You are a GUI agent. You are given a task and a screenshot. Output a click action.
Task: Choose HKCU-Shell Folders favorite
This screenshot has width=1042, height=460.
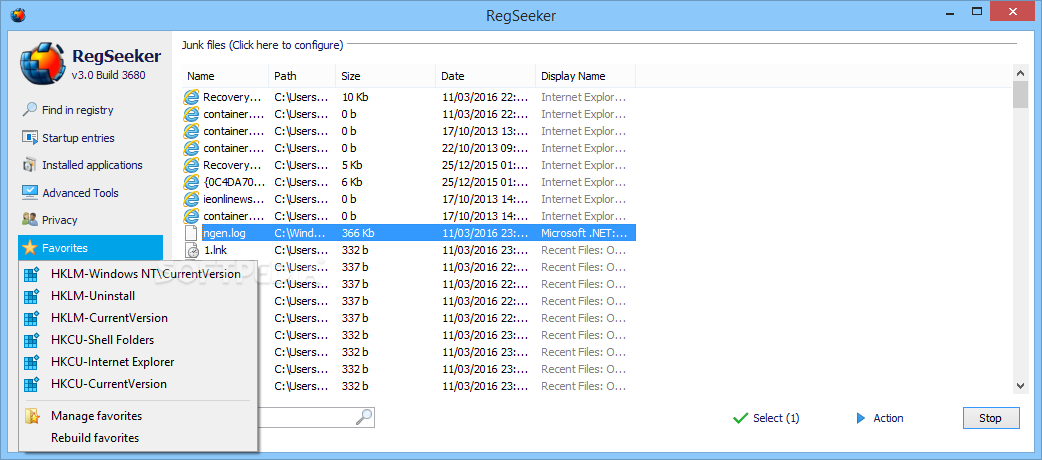point(138,340)
